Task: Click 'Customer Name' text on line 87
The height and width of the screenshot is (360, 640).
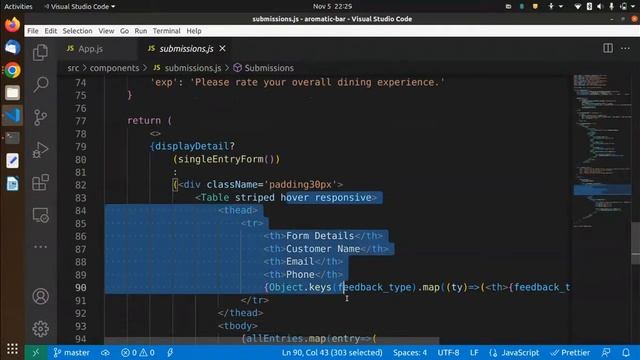Action: (x=323, y=249)
